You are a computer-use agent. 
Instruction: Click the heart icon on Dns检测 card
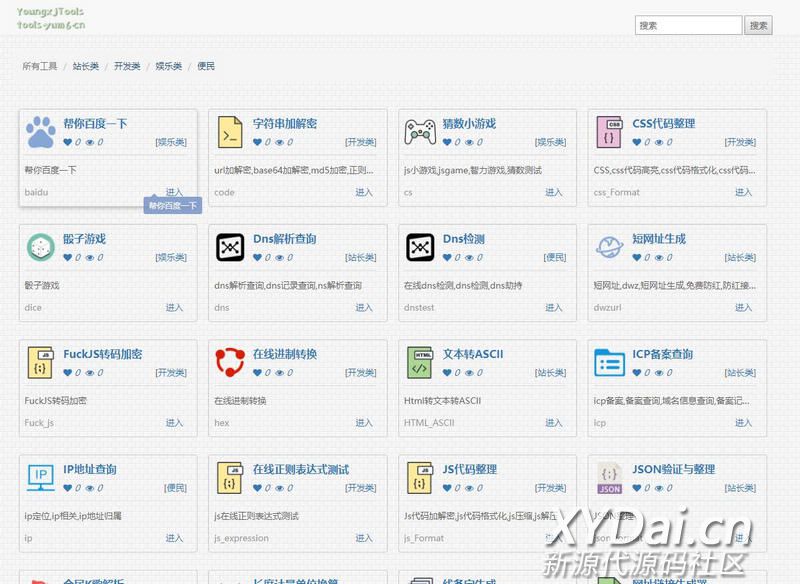(x=447, y=258)
